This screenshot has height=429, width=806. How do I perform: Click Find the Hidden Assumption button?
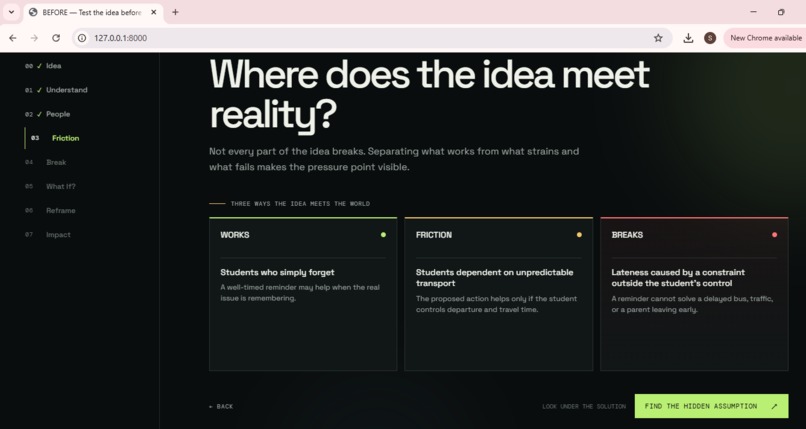711,406
